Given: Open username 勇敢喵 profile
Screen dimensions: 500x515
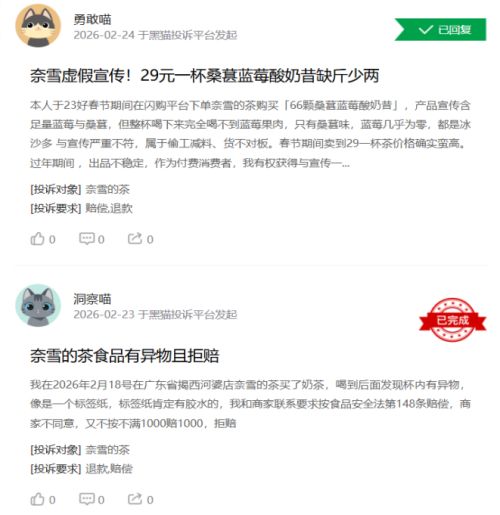Looking at the screenshot, I should [92, 20].
